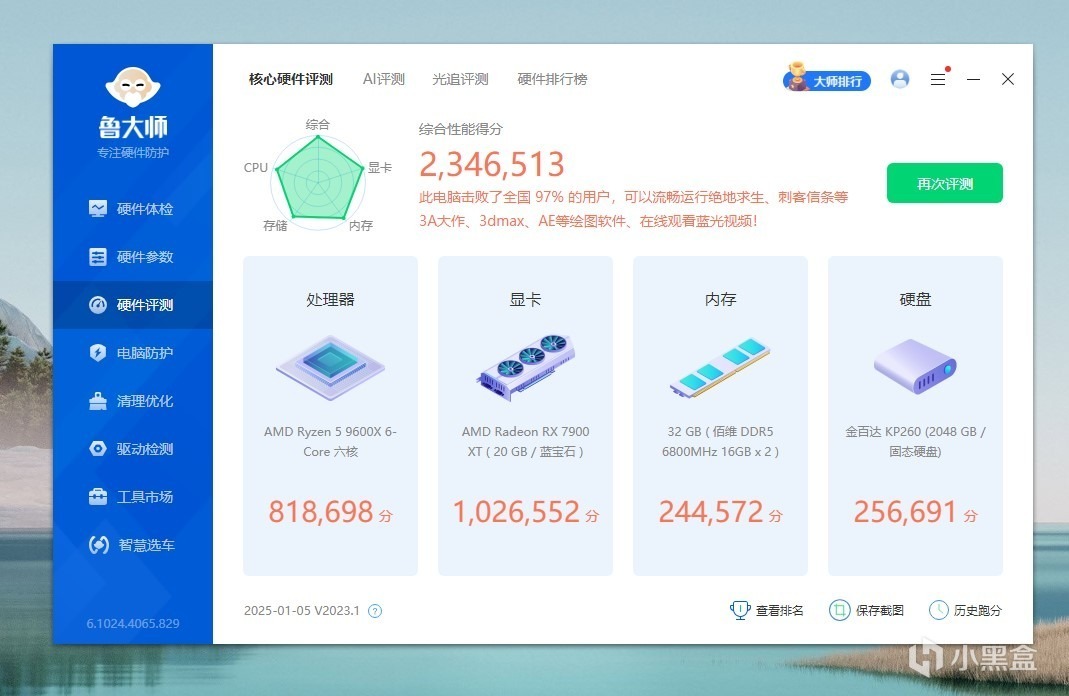Click the graphics score 1,026,552
Screen dimensions: 1069x696
[516, 511]
